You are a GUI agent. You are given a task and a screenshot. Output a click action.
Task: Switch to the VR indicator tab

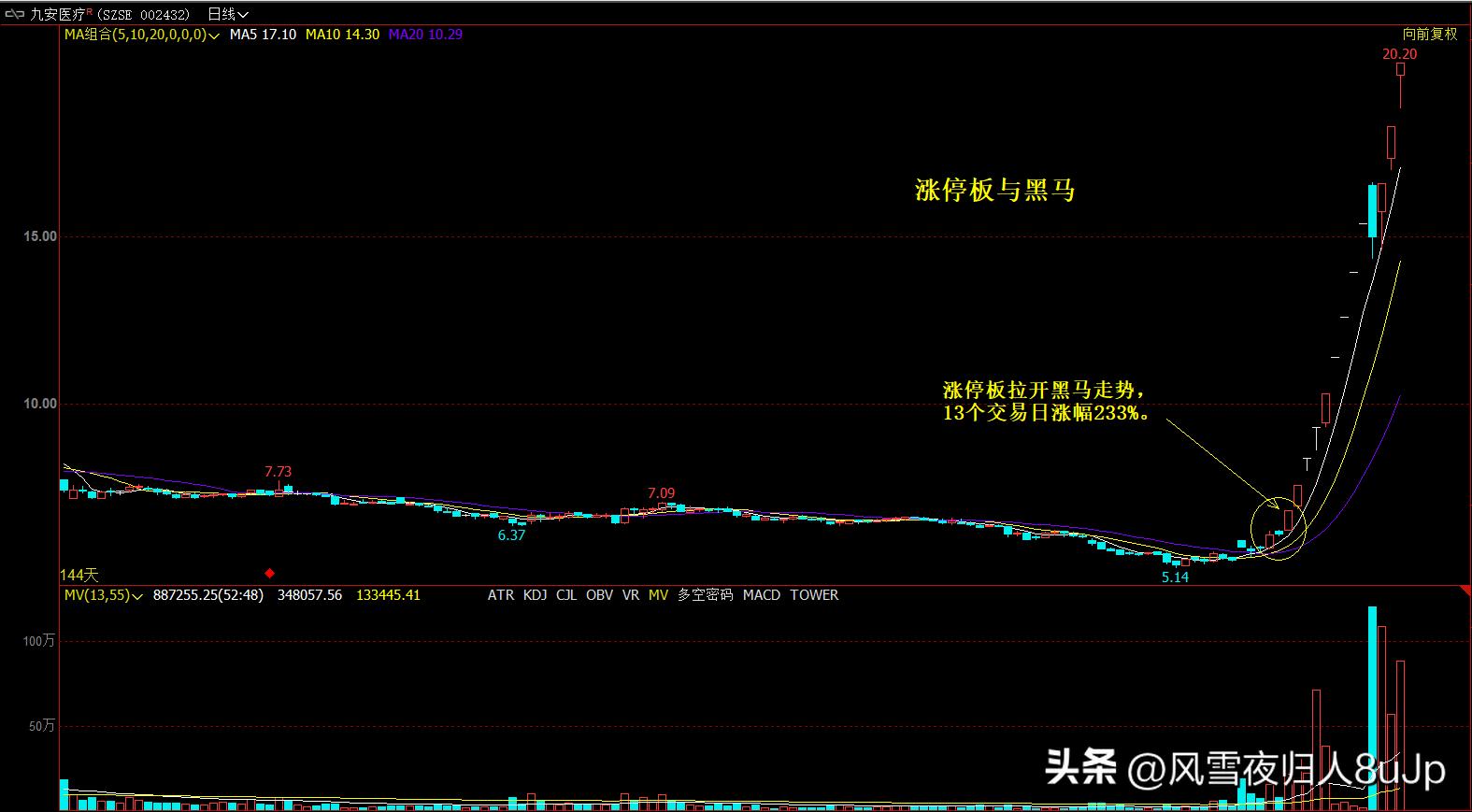[631, 595]
